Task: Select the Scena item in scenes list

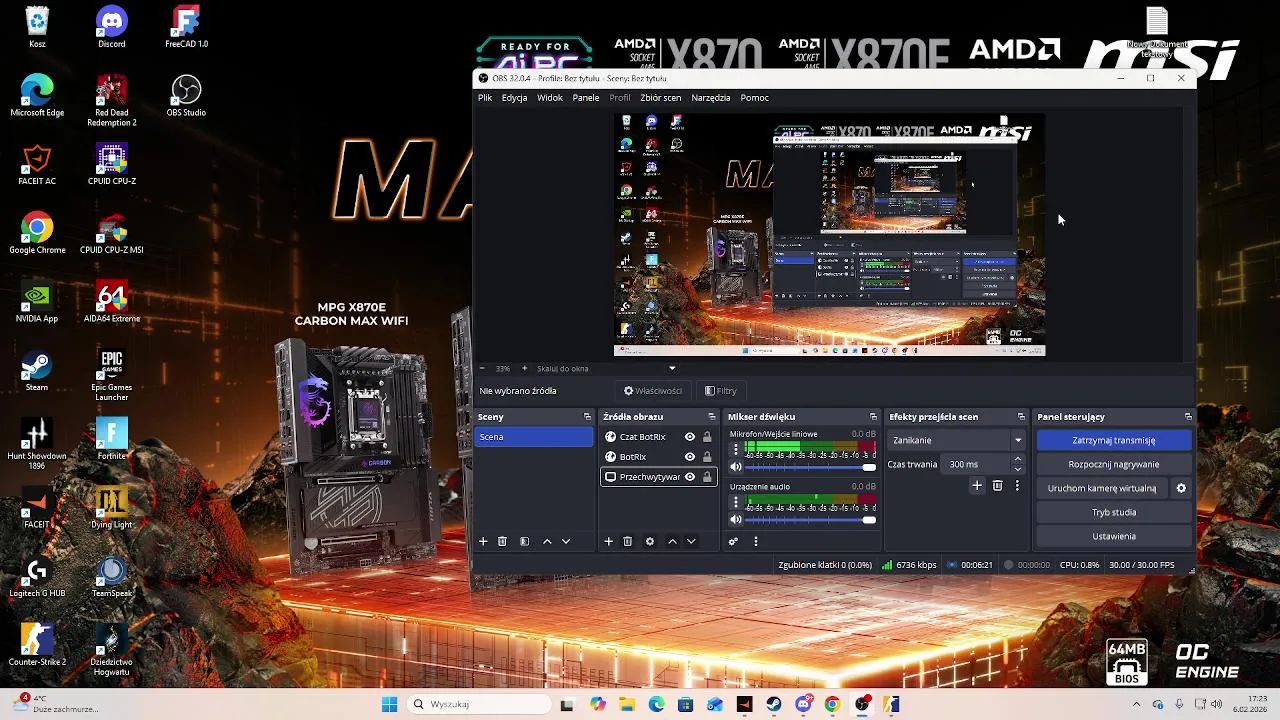Action: pos(535,437)
